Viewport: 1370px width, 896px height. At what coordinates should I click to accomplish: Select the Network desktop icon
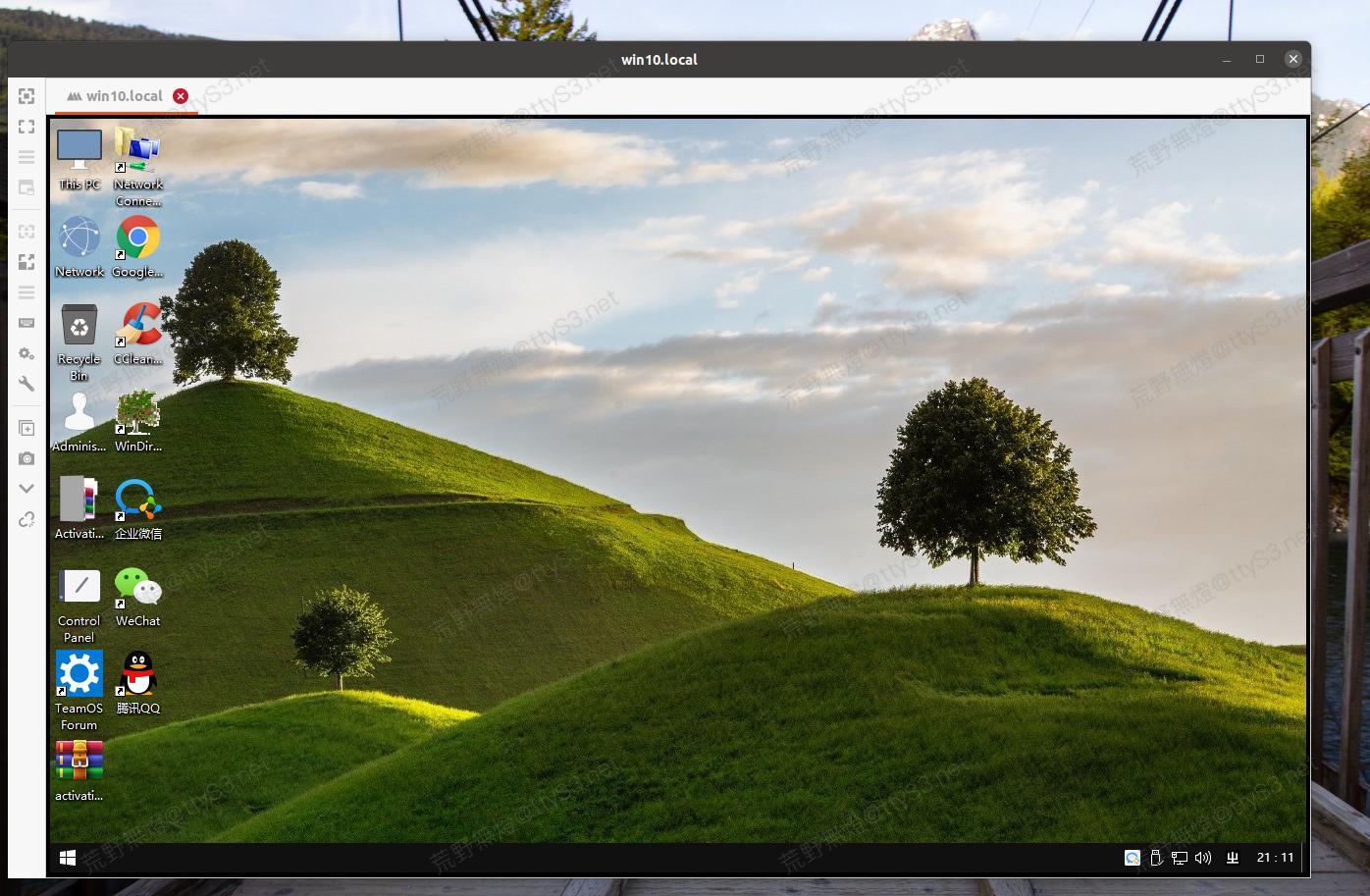click(x=79, y=246)
